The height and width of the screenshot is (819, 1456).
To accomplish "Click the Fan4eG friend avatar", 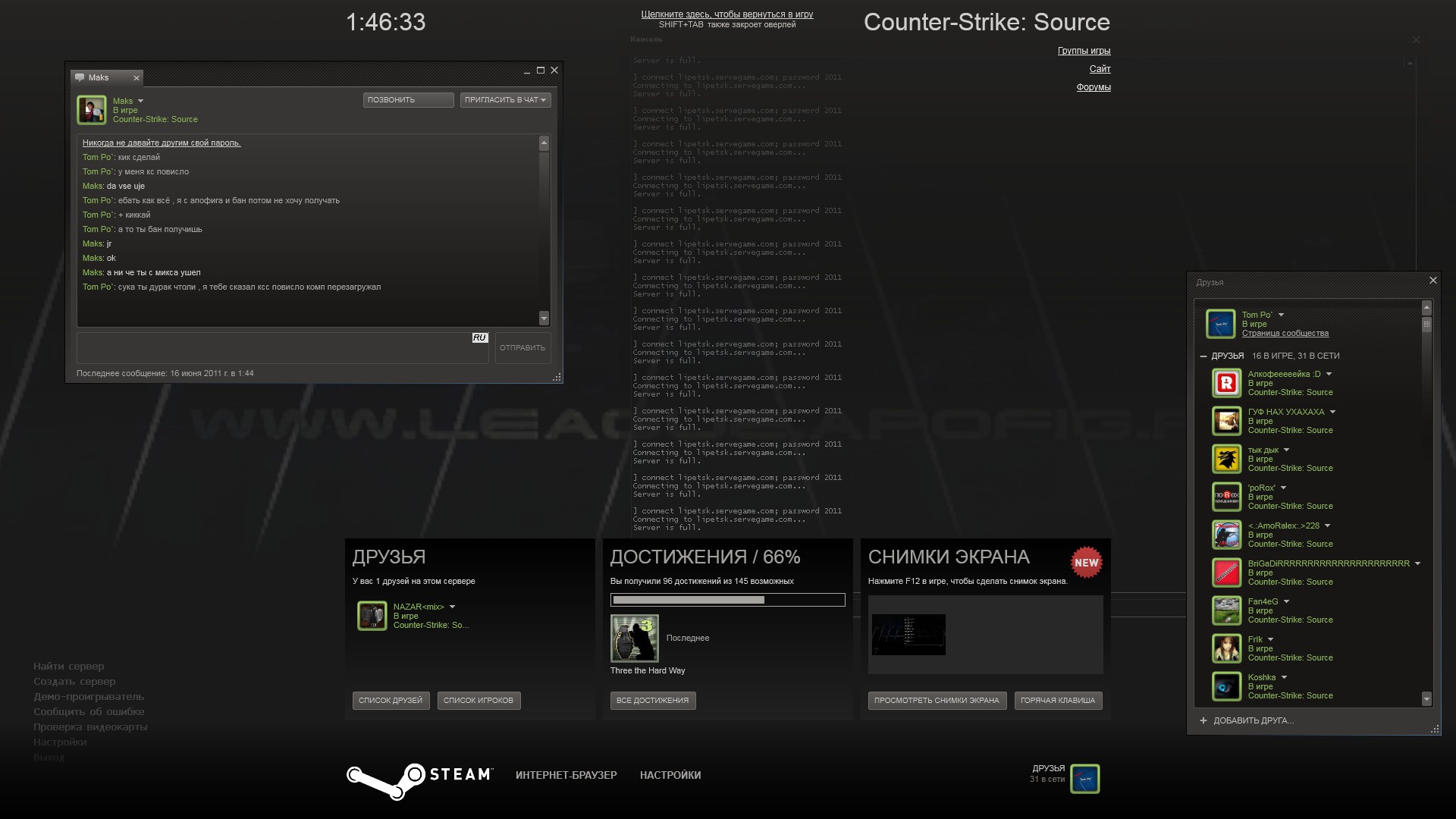I will pos(1226,610).
